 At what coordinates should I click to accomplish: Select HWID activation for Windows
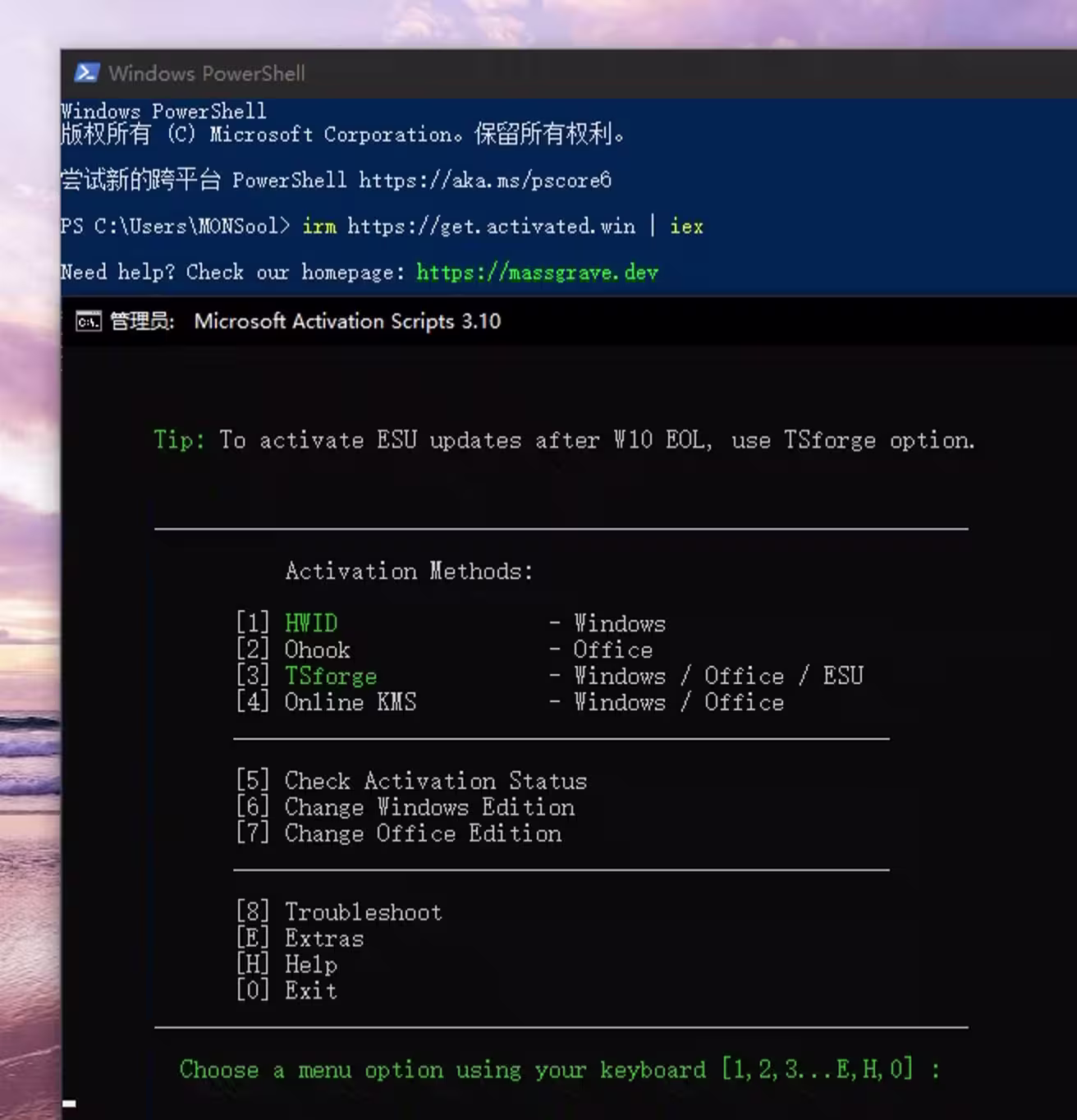(x=310, y=622)
